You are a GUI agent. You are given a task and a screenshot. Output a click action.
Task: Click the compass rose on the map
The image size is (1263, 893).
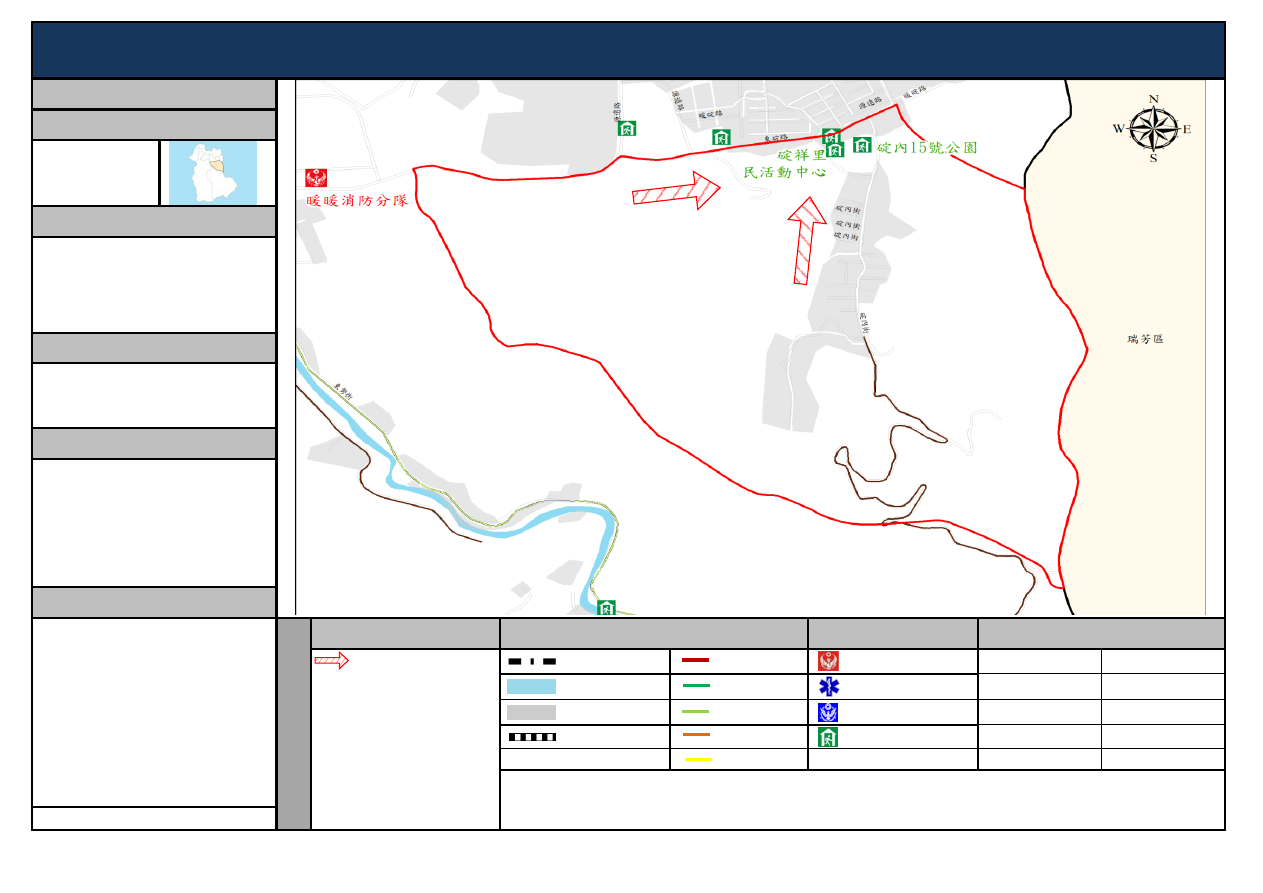(1154, 129)
